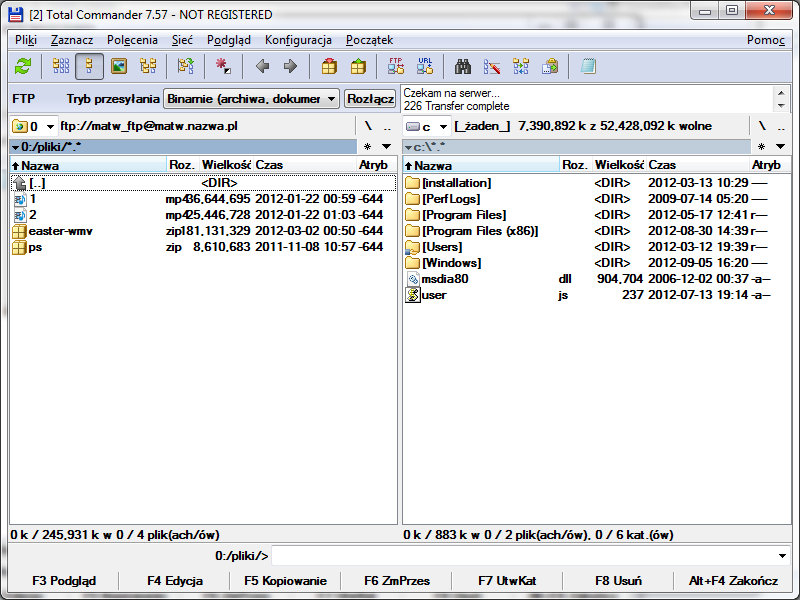Click the FTP log scroll up arrow

click(781, 93)
